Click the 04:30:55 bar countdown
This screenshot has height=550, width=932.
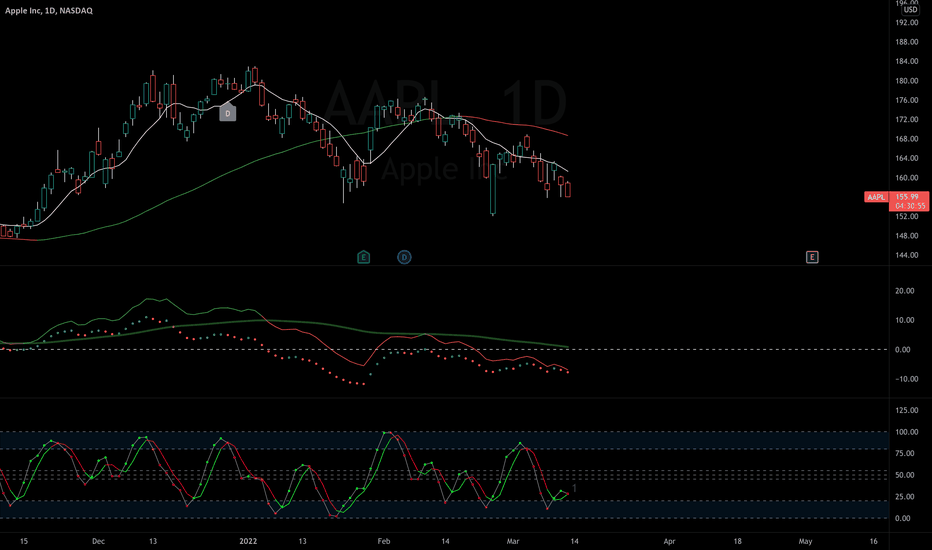tap(910, 206)
